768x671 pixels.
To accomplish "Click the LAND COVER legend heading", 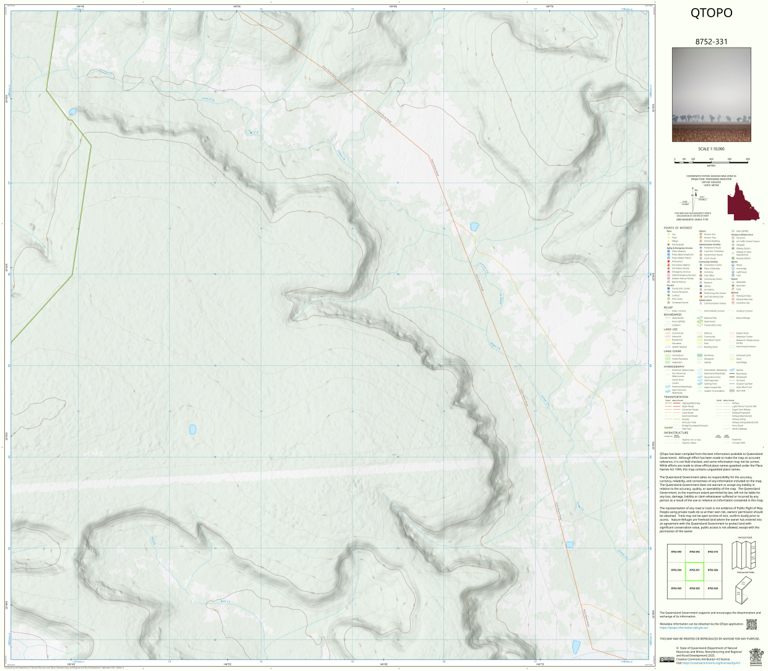I will coord(672,351).
